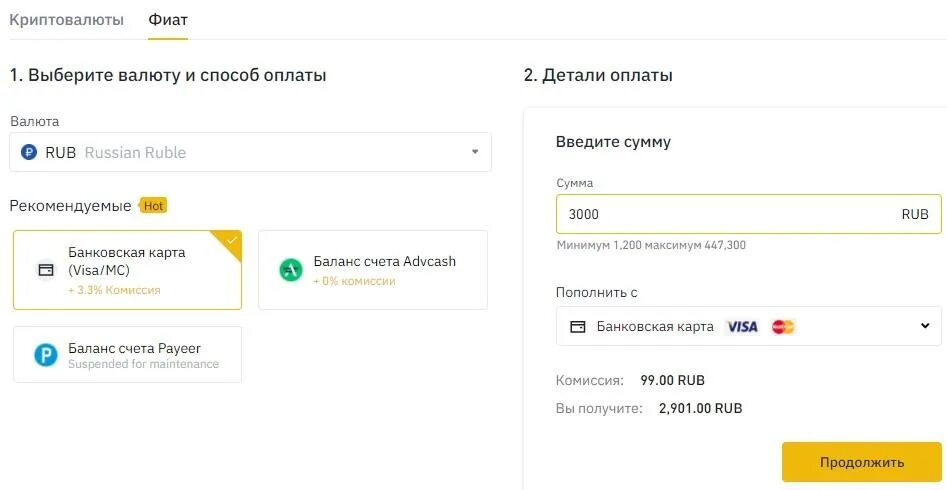Click the bank card icon in Visa/MC option

point(46,270)
